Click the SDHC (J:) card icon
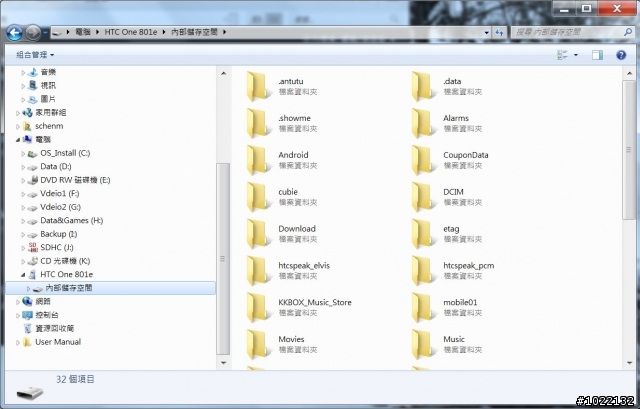640x409 pixels. tap(33, 247)
